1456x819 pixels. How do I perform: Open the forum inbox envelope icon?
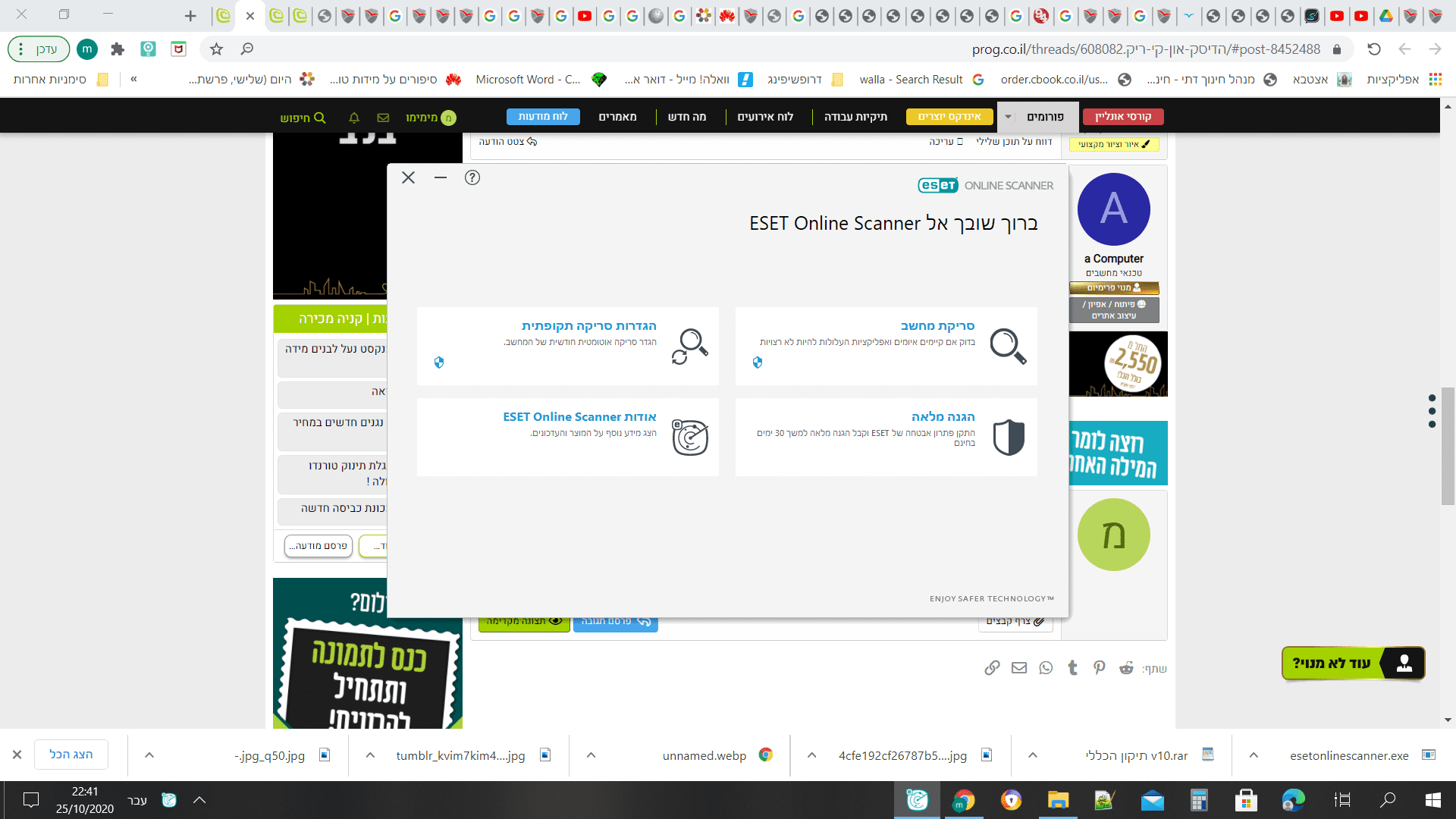tap(383, 118)
